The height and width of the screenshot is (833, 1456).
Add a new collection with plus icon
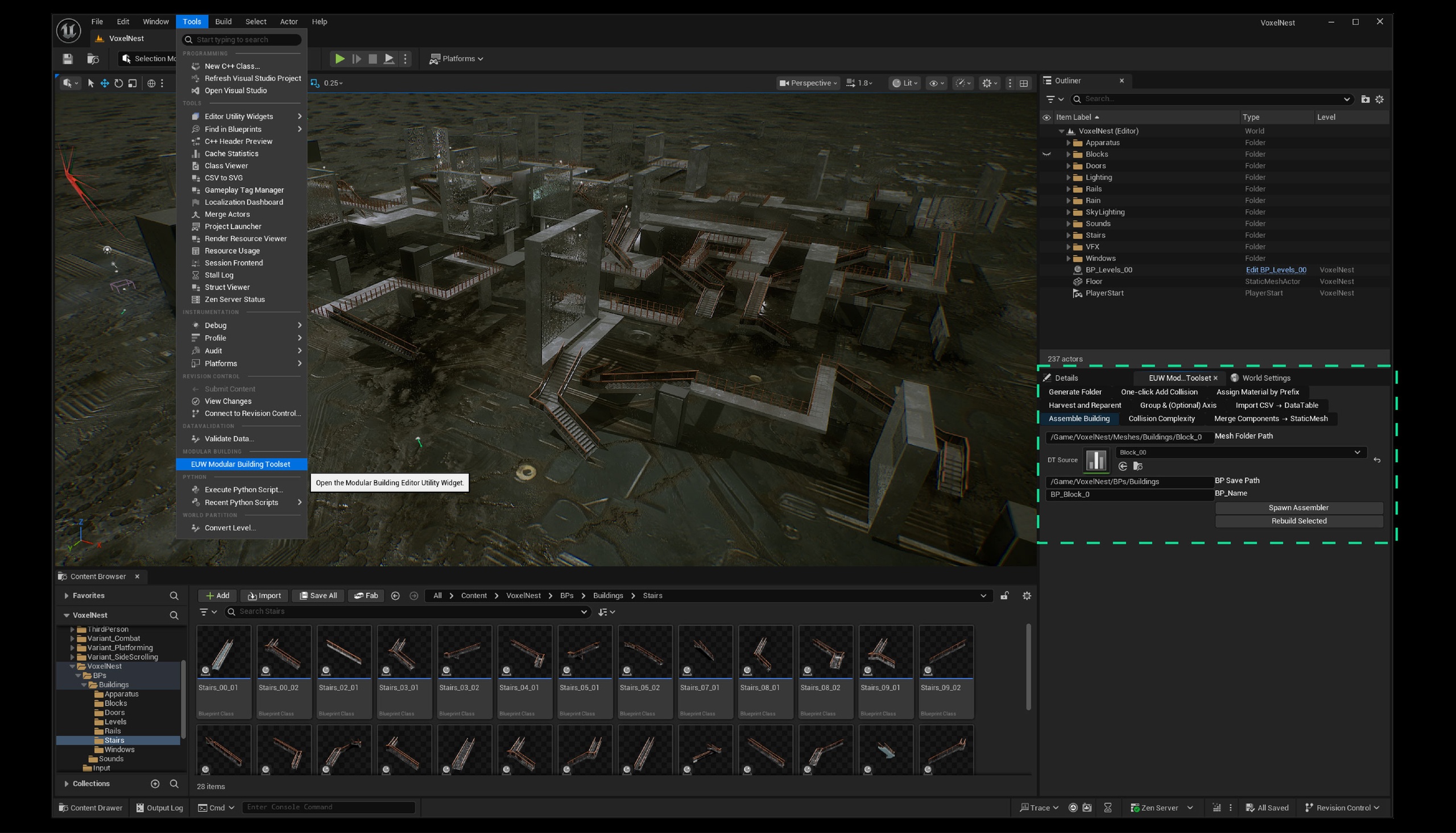(155, 783)
